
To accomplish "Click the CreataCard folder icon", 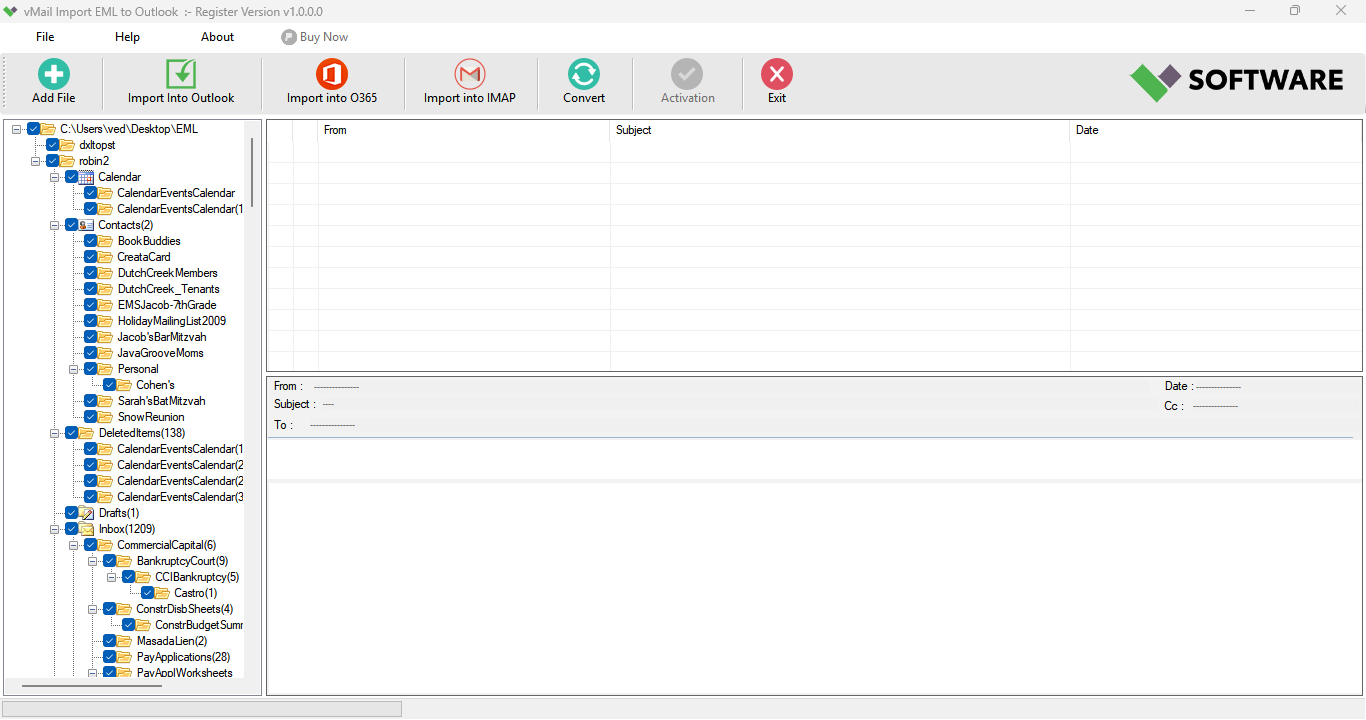I will point(106,257).
